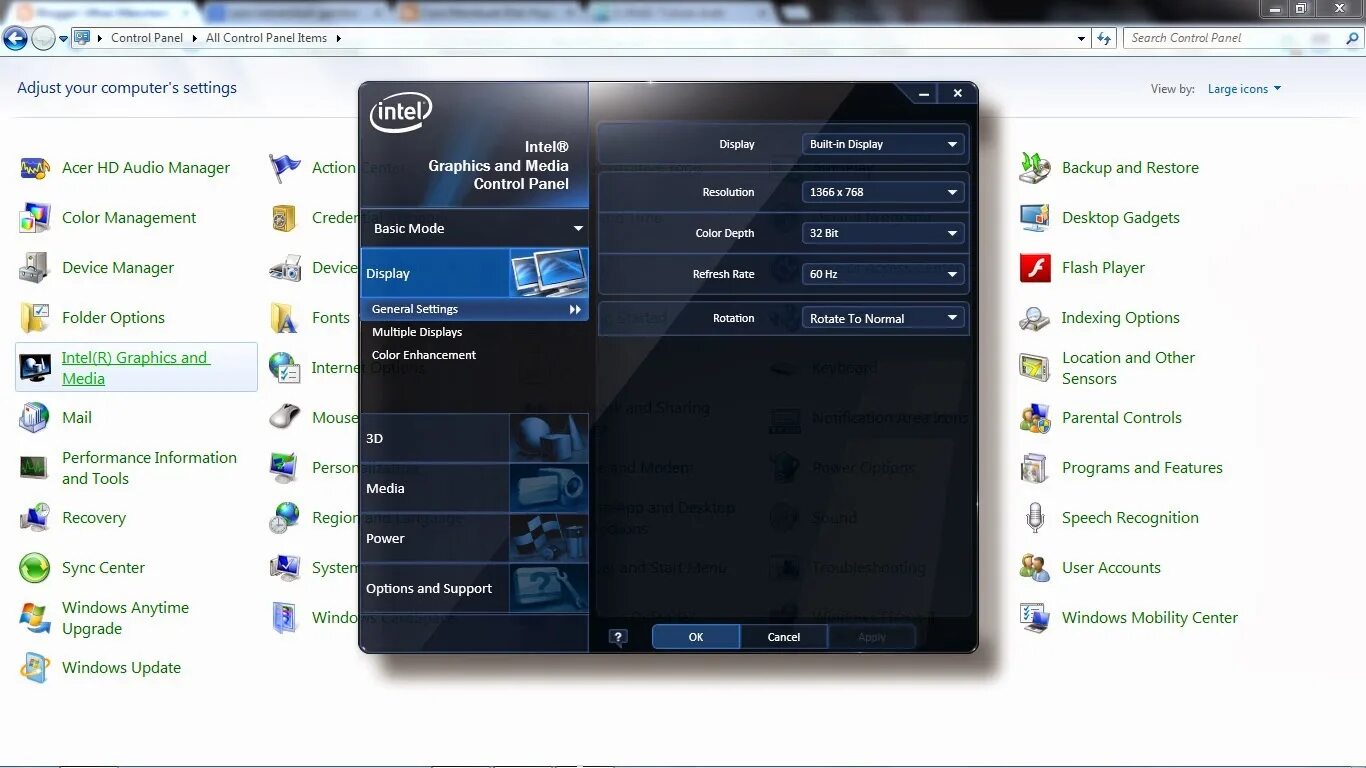
Task: Select the Display section in Intel panel
Action: [475, 273]
